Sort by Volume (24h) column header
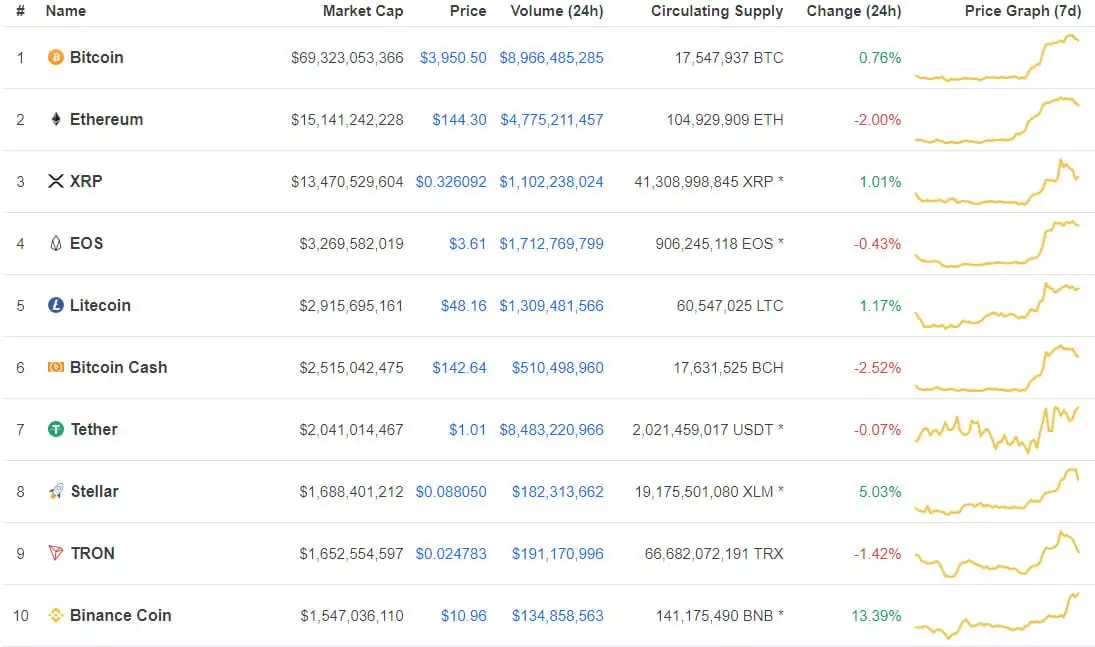This screenshot has height=647, width=1095. point(557,11)
